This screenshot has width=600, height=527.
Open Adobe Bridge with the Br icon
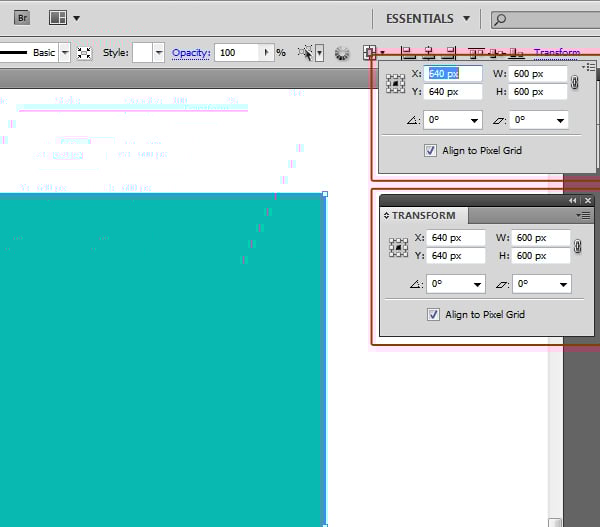(x=22, y=17)
